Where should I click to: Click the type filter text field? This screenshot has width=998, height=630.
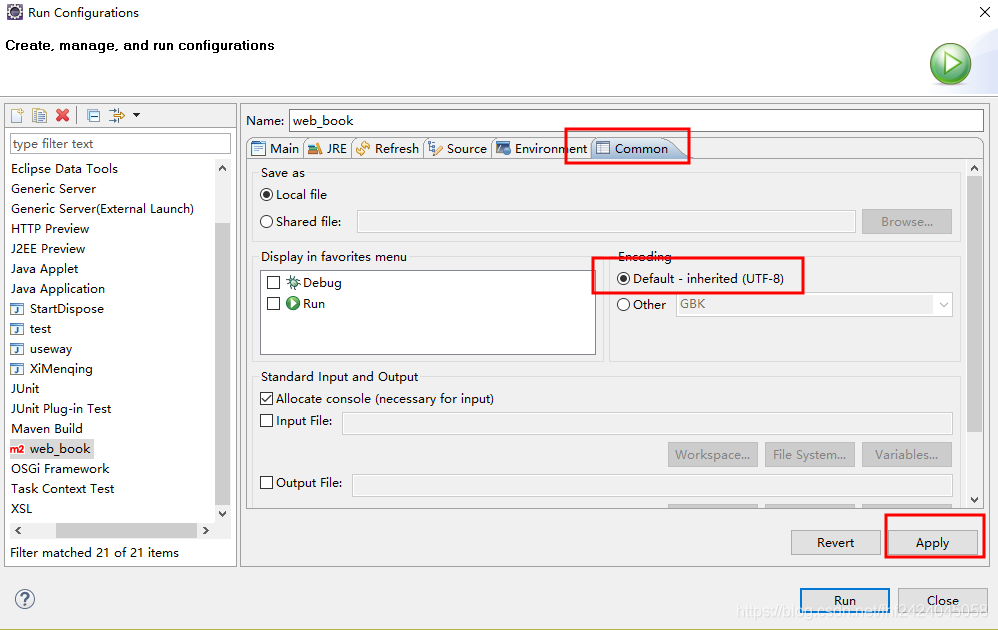pos(120,144)
